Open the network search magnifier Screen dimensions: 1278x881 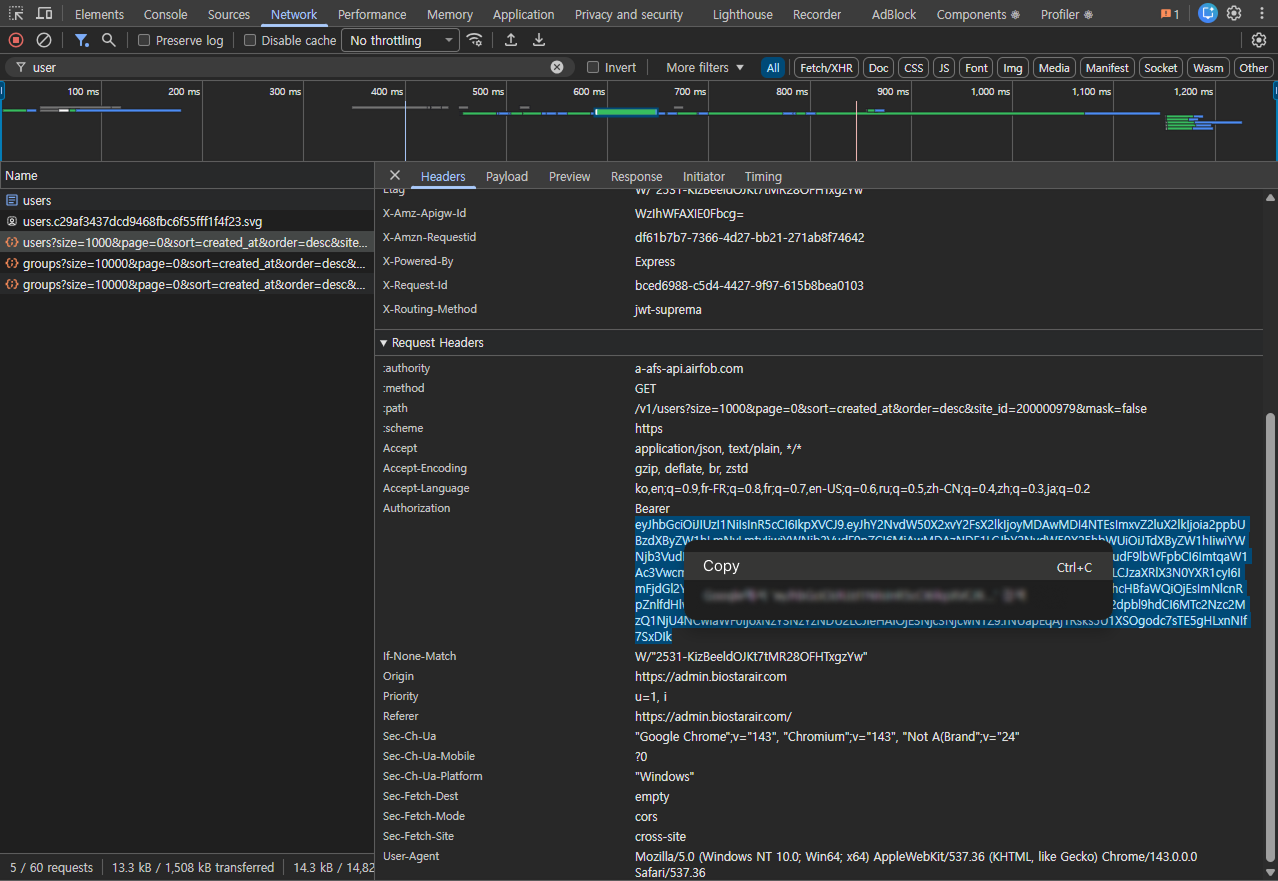pos(109,40)
